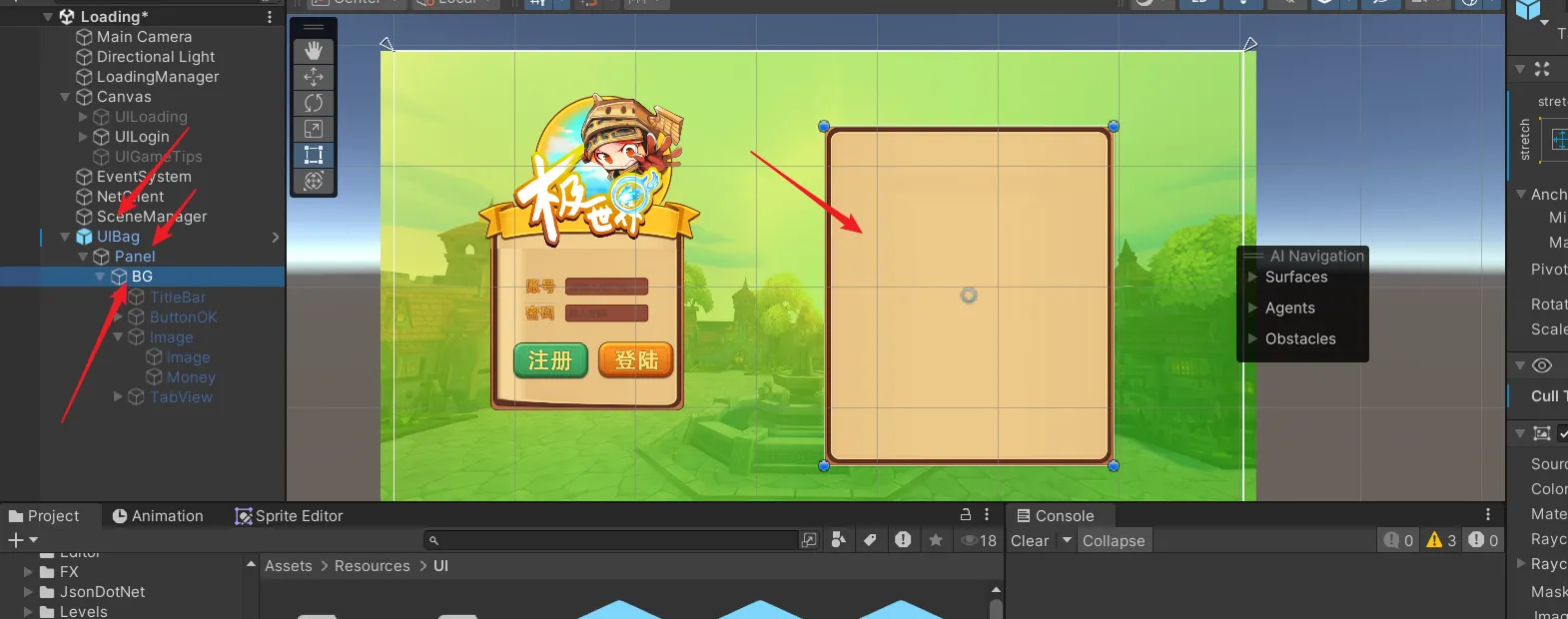The image size is (1568, 619).
Task: Expand Surfaces in AI Navigation overlay
Action: 1252,277
